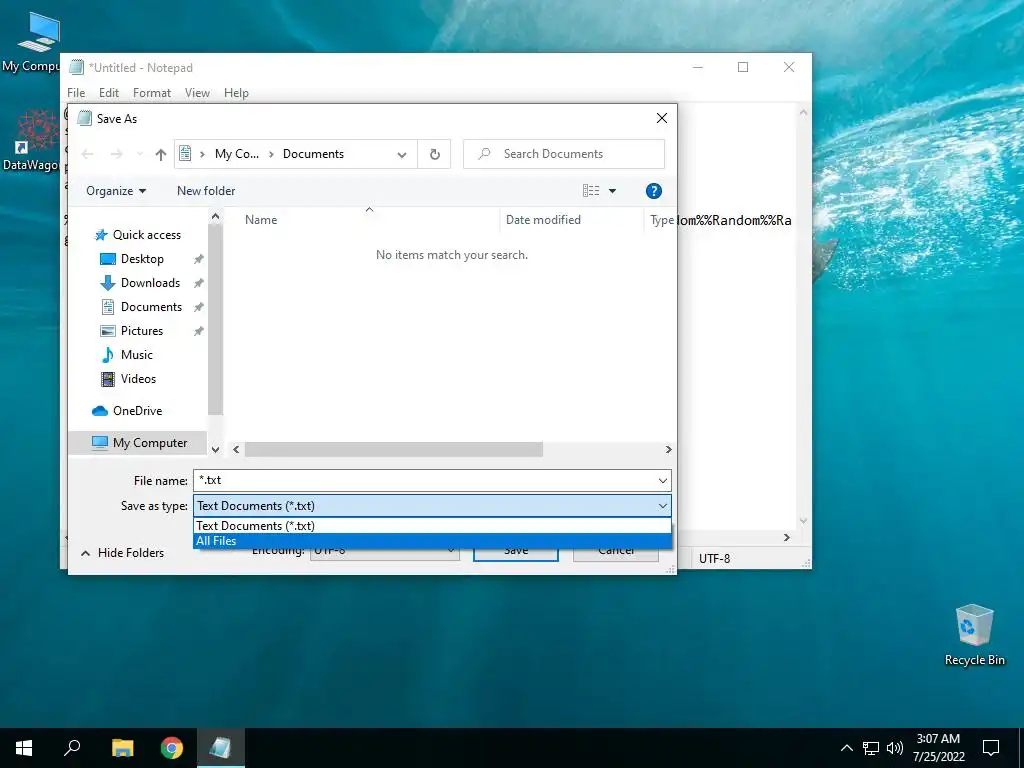This screenshot has height=768, width=1024.
Task: Open Notepad Format menu
Action: pyautogui.click(x=152, y=93)
